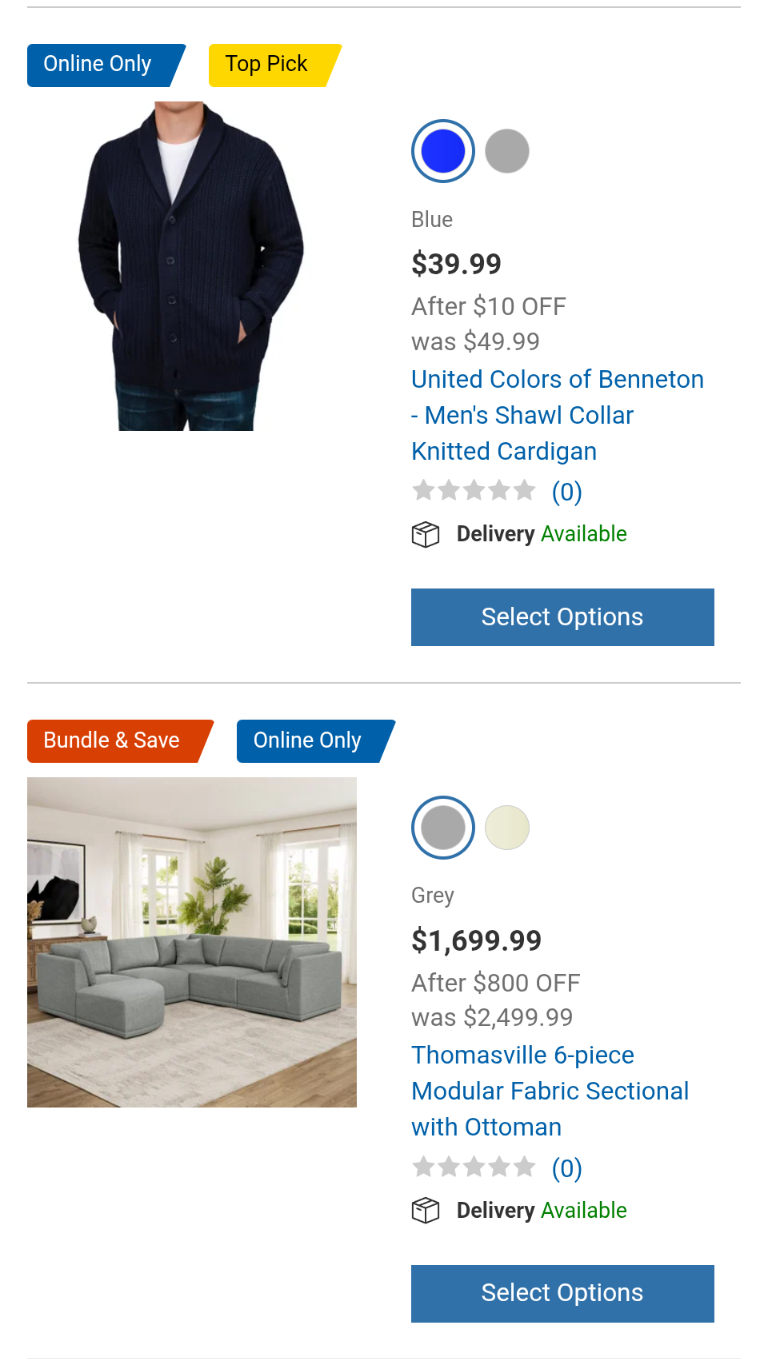This screenshot has height=1359, width=768.
Task: Tap the Online Only badge above the cardigan
Action: pyautogui.click(x=100, y=65)
